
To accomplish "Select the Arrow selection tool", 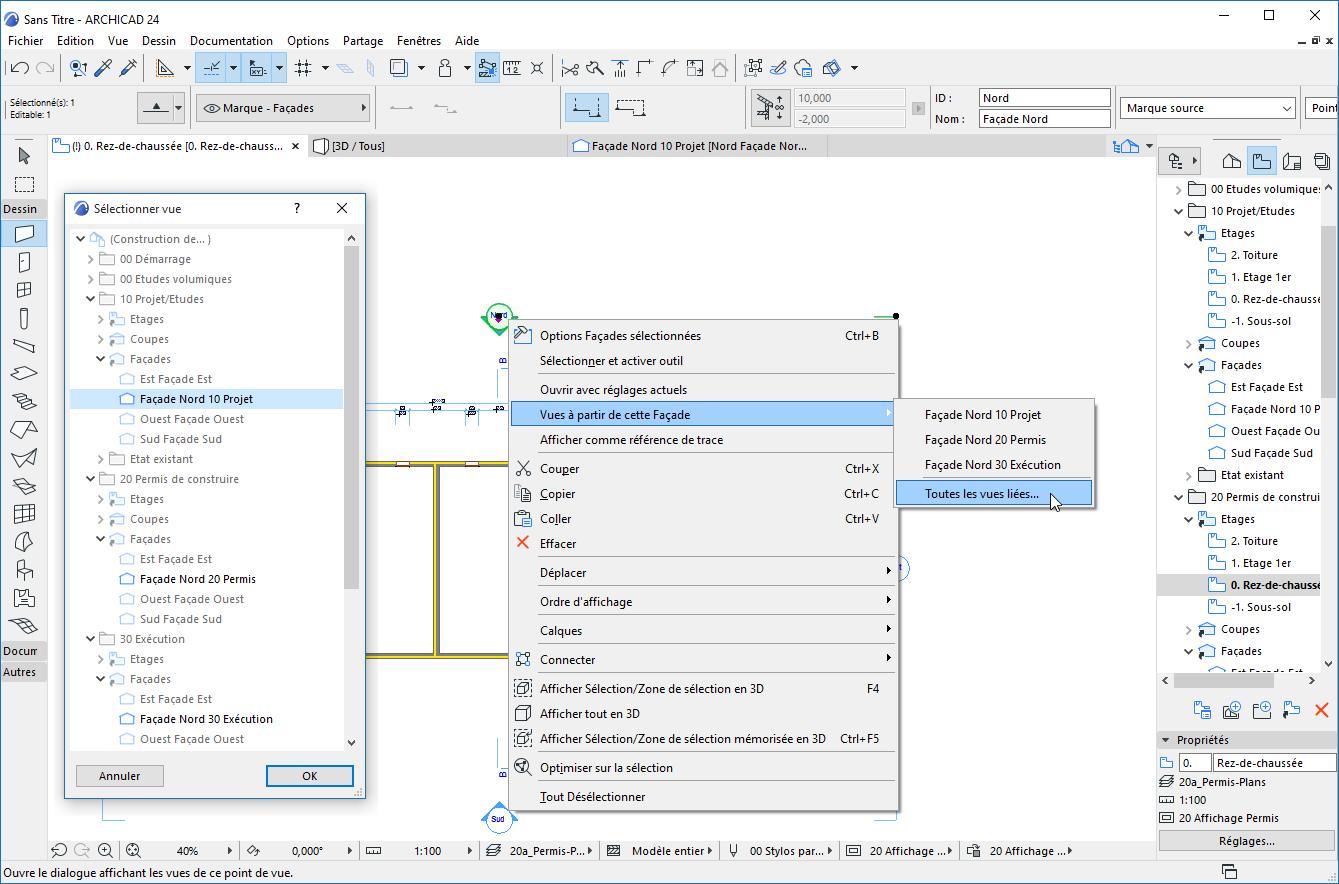I will click(x=24, y=156).
